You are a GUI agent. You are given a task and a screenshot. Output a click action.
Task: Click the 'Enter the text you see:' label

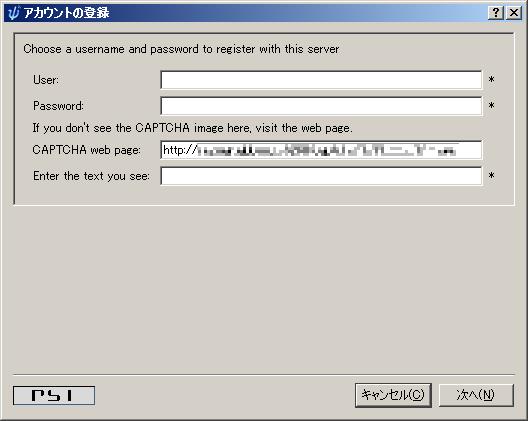(91, 176)
